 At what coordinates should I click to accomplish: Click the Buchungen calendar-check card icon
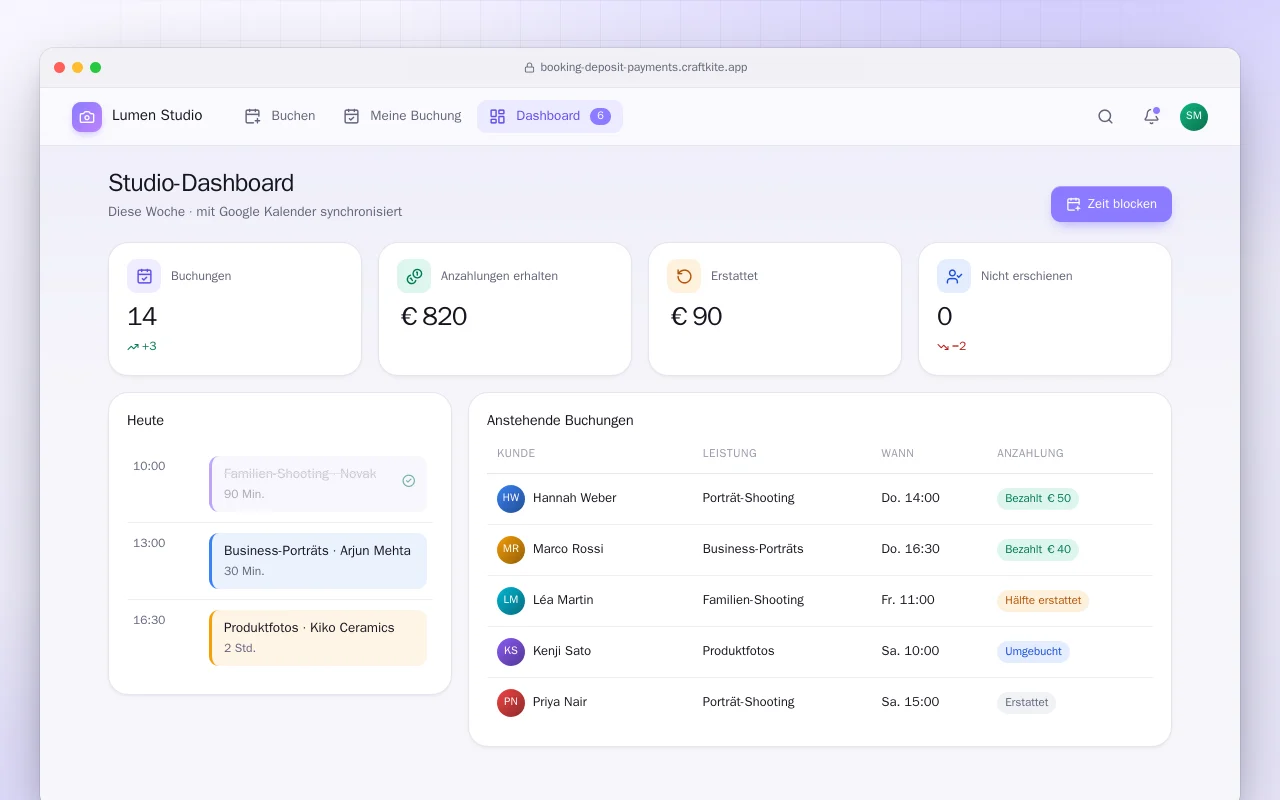[144, 276]
